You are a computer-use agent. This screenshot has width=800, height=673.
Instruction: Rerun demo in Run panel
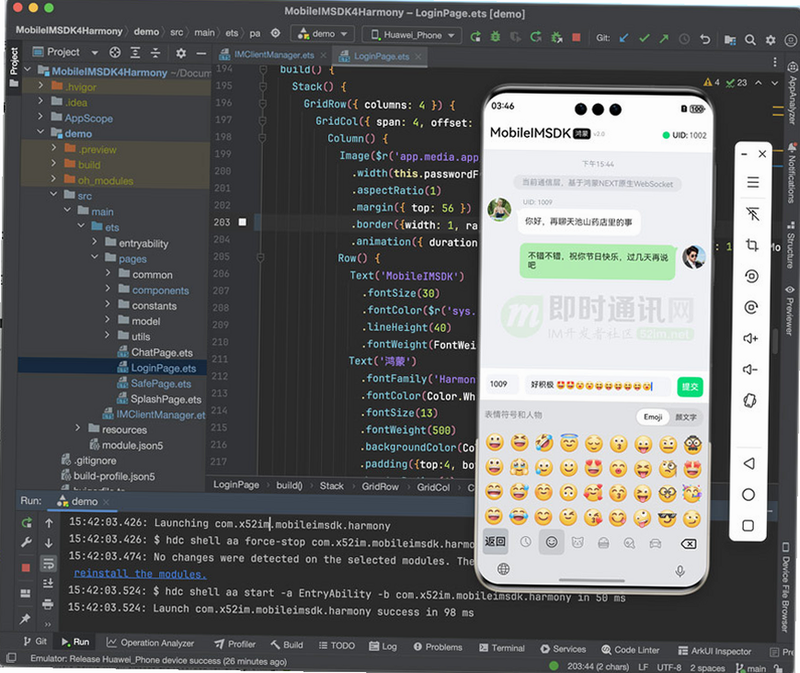[27, 522]
